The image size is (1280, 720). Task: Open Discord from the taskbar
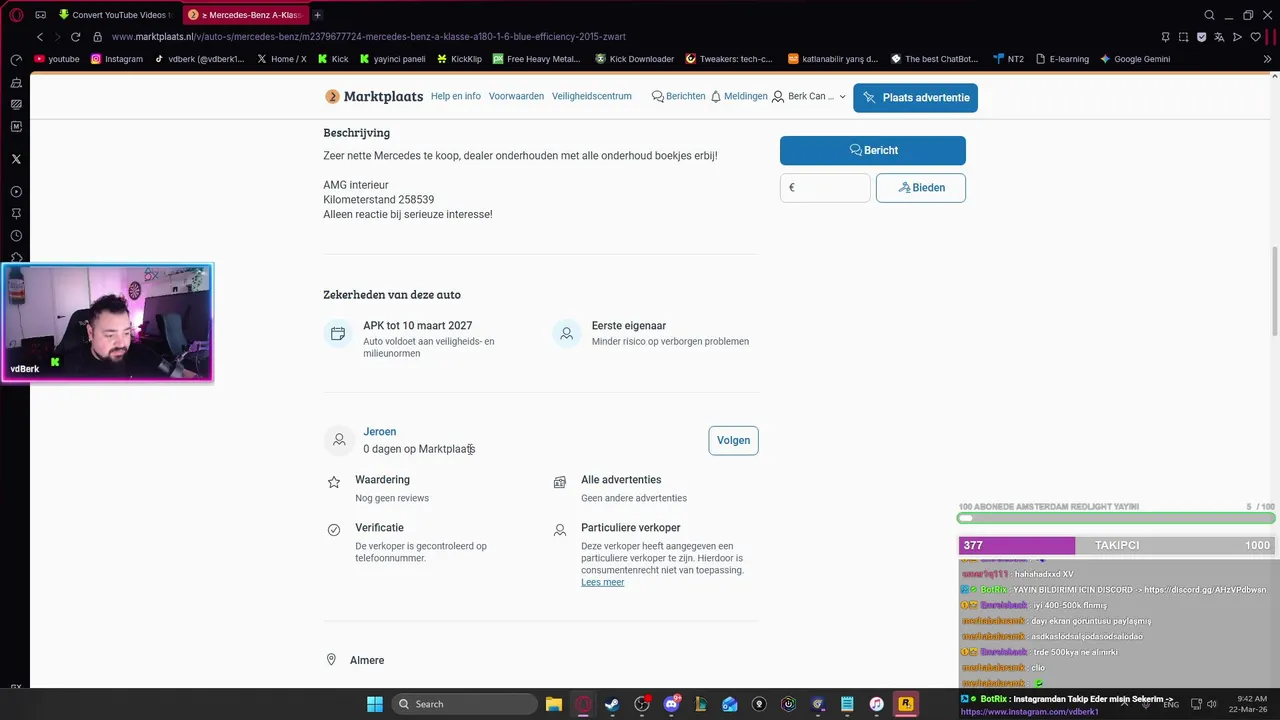pos(671,704)
